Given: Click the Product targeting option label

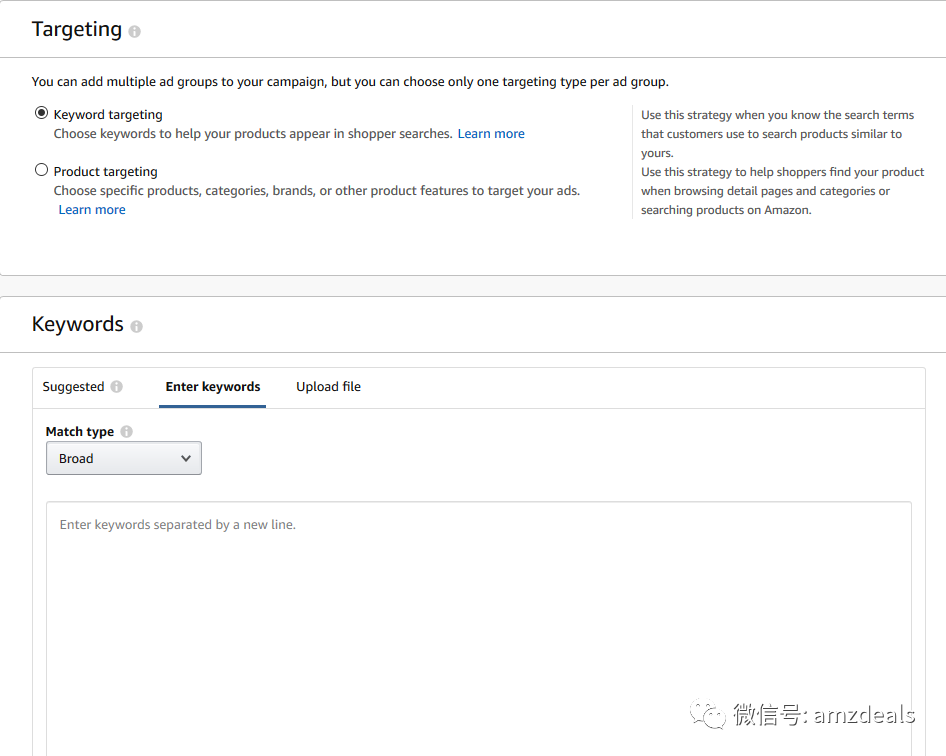Looking at the screenshot, I should pyautogui.click(x=105, y=172).
